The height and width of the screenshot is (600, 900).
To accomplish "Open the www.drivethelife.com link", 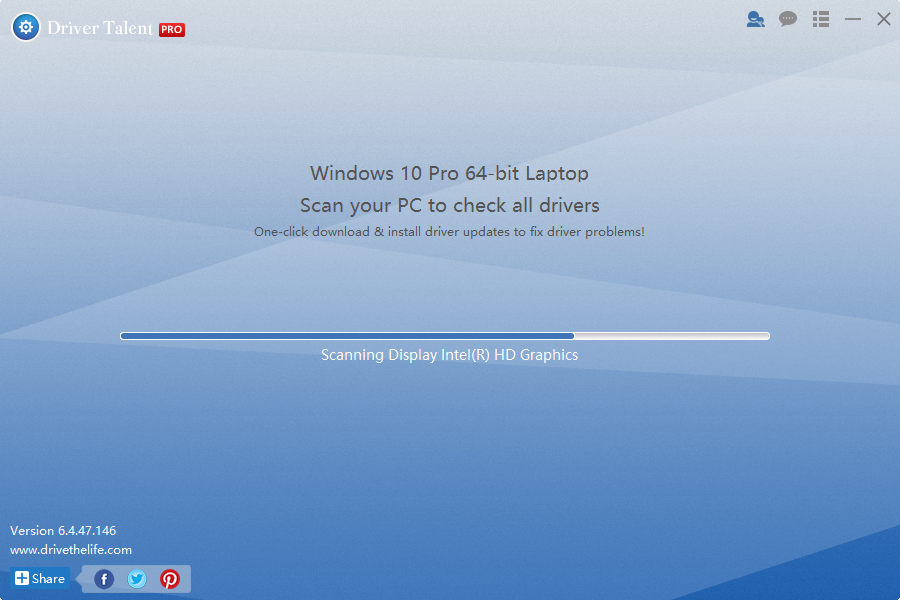I will click(x=71, y=549).
